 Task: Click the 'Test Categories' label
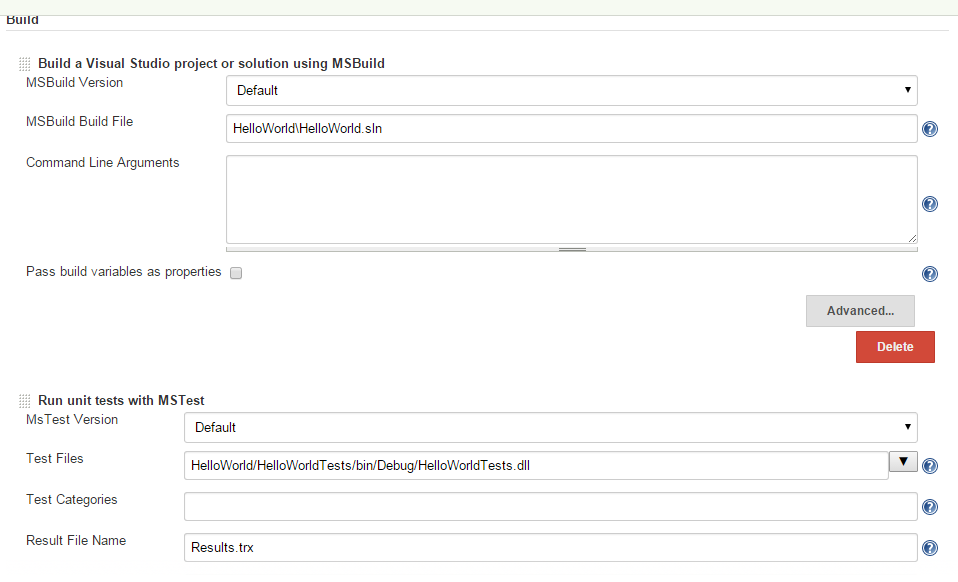pyautogui.click(x=71, y=500)
